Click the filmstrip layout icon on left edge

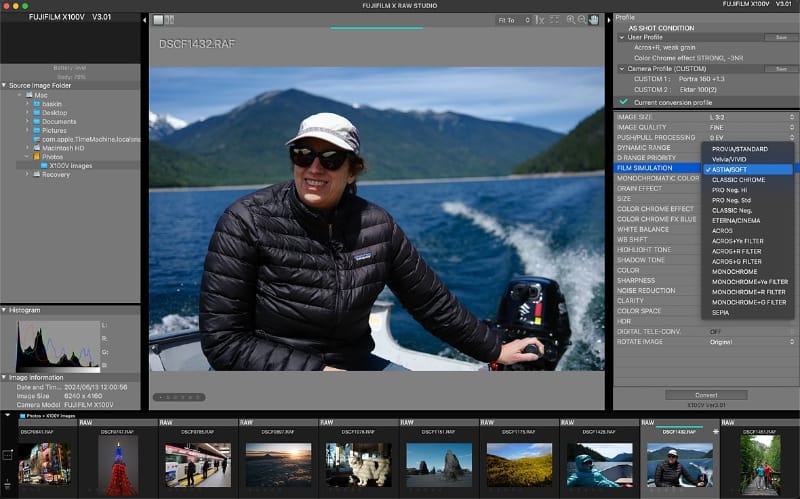[7, 455]
